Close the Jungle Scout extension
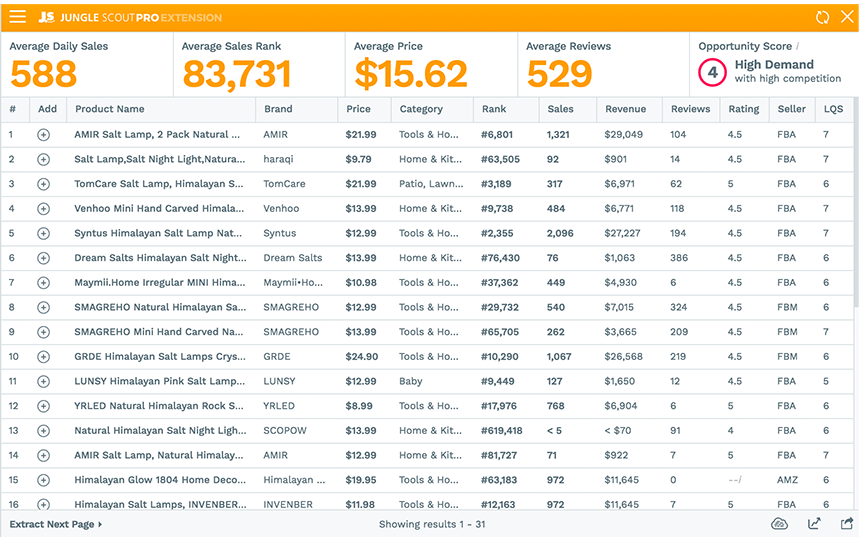 click(x=847, y=17)
